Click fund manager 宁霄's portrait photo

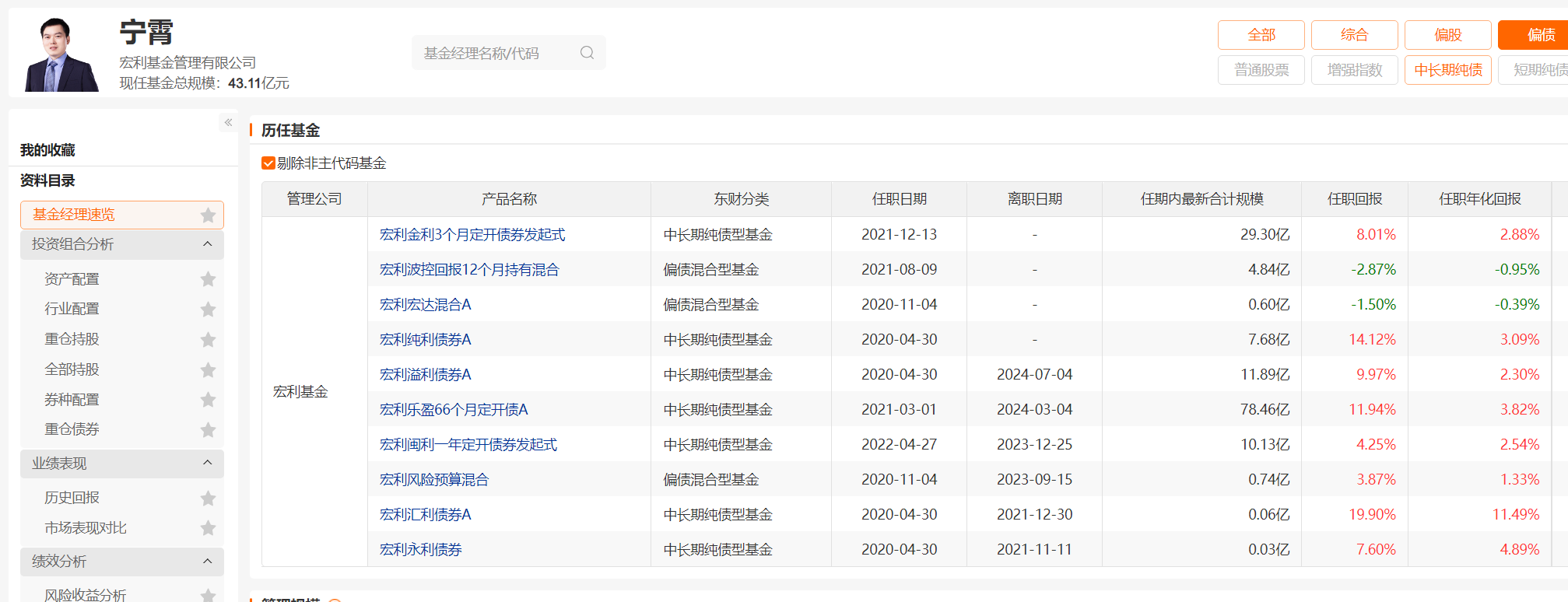(61, 54)
